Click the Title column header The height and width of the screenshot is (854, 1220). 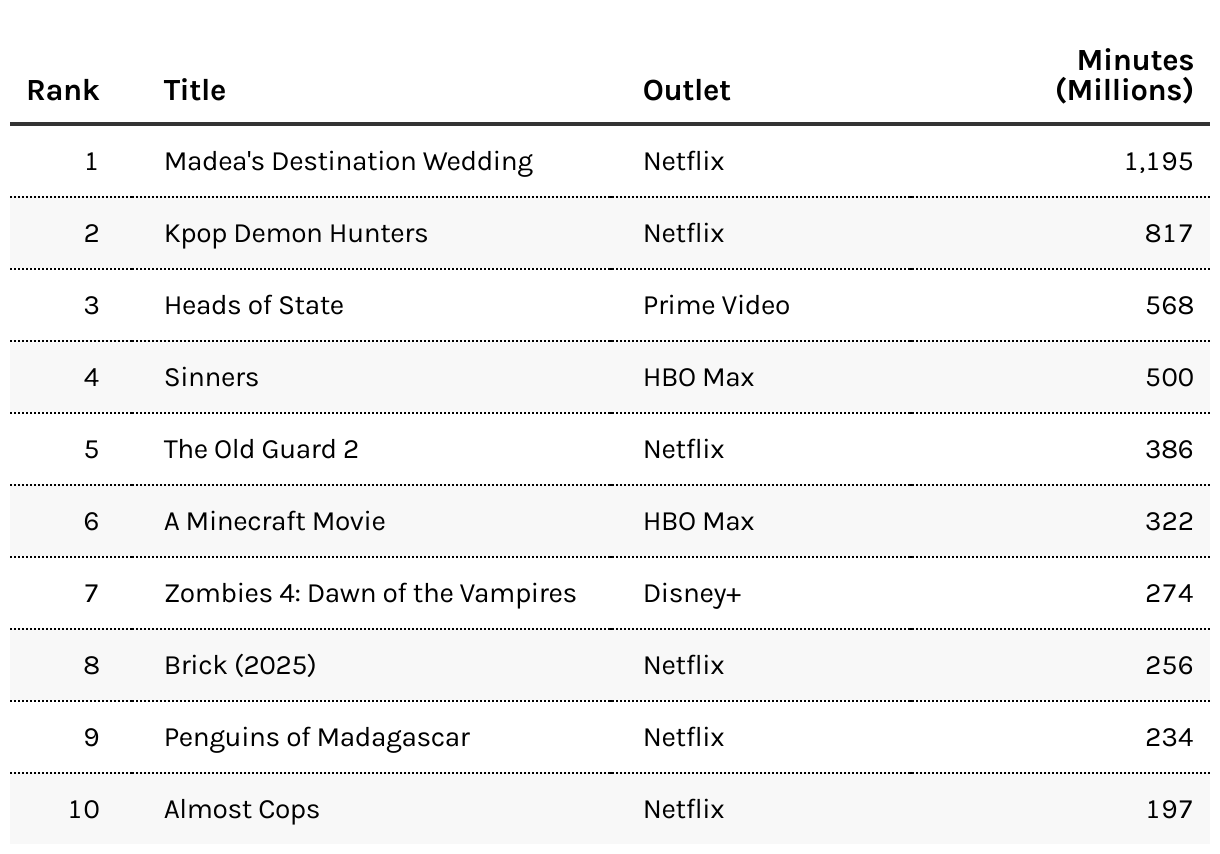tap(195, 90)
